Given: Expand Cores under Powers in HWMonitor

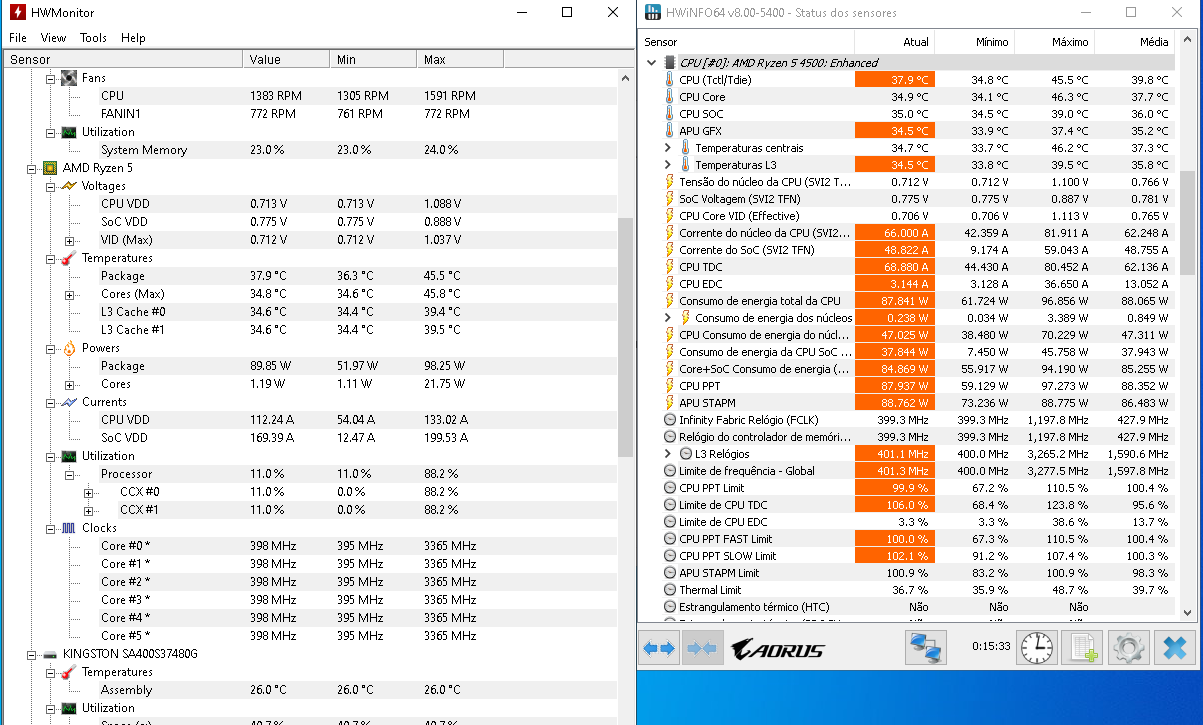Looking at the screenshot, I should pyautogui.click(x=69, y=385).
